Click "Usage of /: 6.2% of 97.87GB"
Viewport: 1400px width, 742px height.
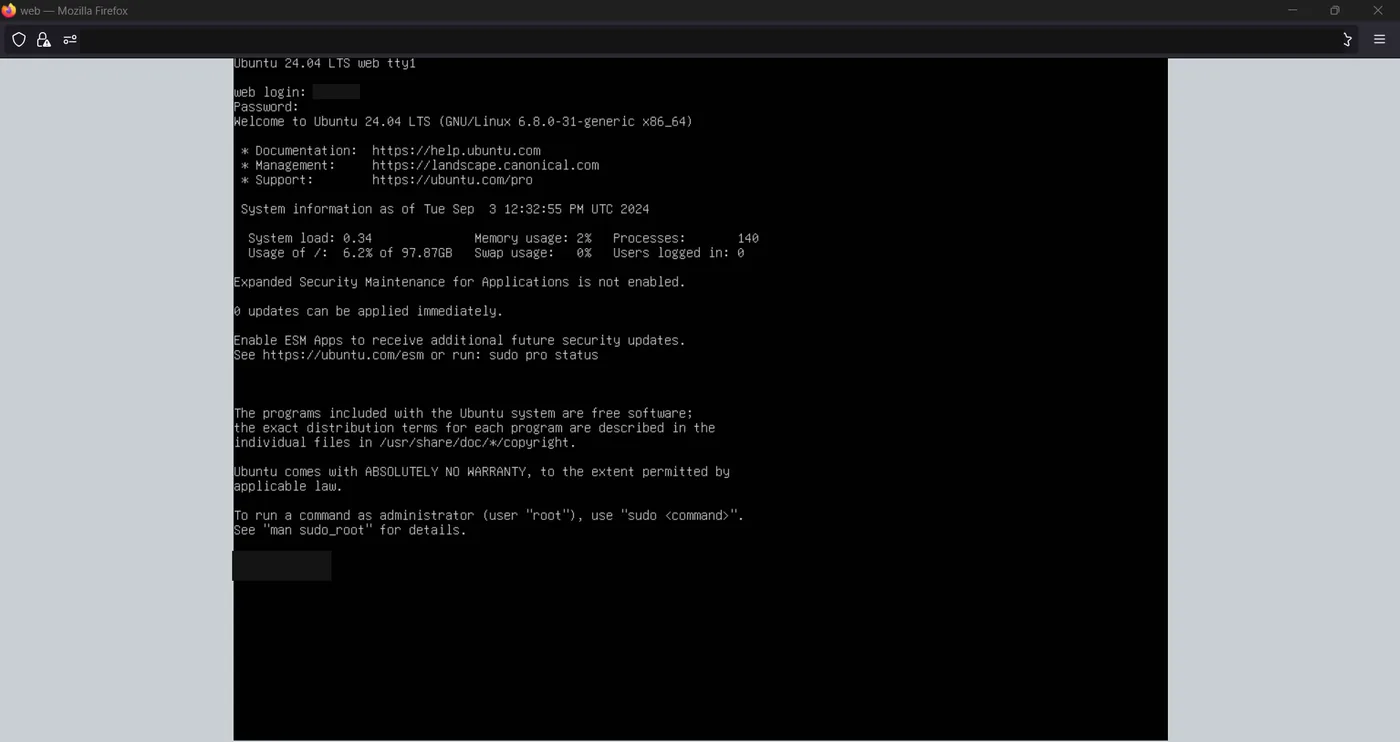350,253
